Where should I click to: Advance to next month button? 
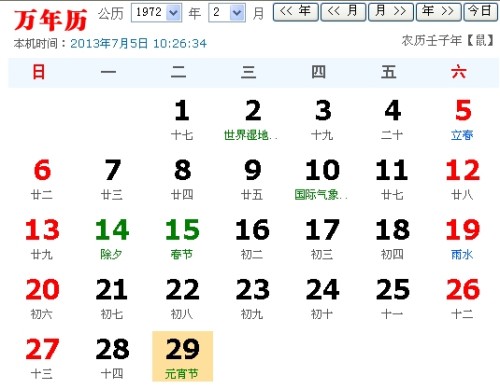point(391,12)
